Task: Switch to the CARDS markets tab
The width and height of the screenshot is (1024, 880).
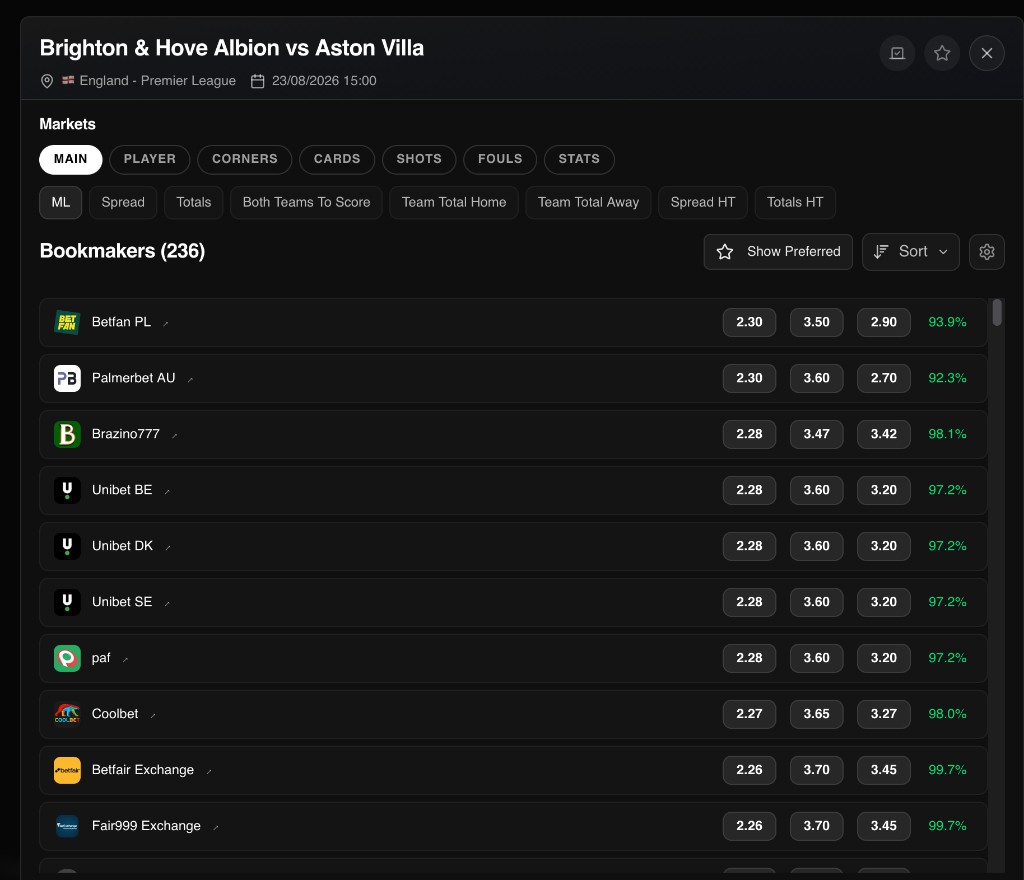Action: pyautogui.click(x=337, y=159)
